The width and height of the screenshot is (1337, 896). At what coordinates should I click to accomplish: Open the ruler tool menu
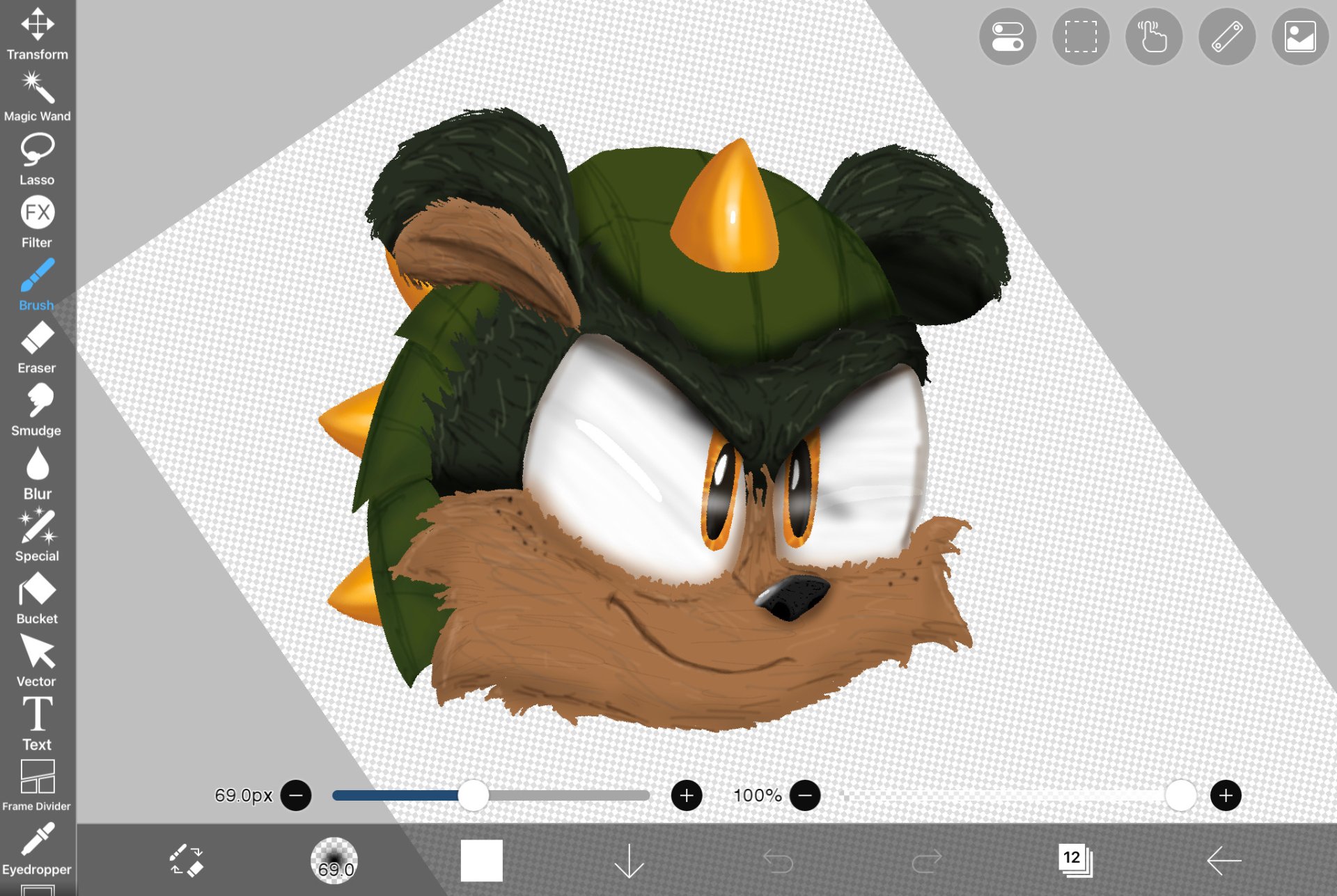pos(1227,37)
